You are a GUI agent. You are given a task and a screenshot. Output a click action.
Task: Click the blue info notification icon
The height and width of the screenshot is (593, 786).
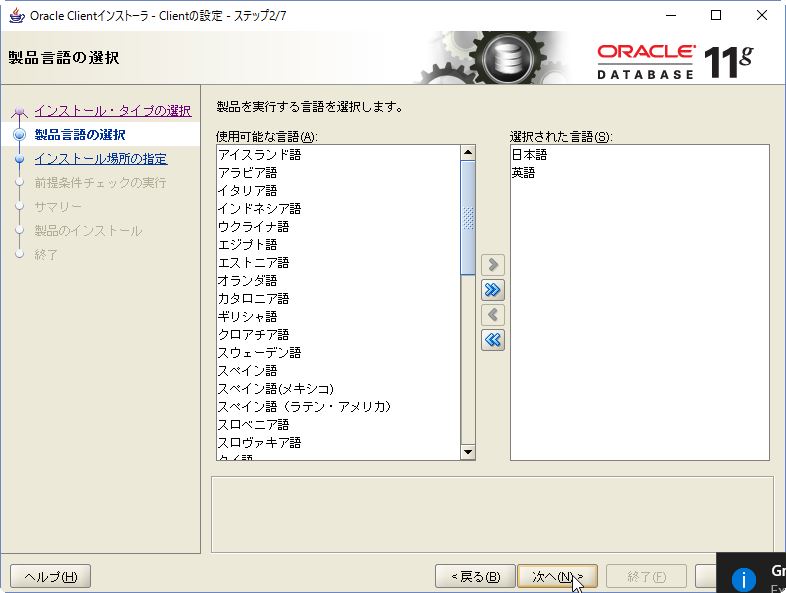[x=744, y=580]
